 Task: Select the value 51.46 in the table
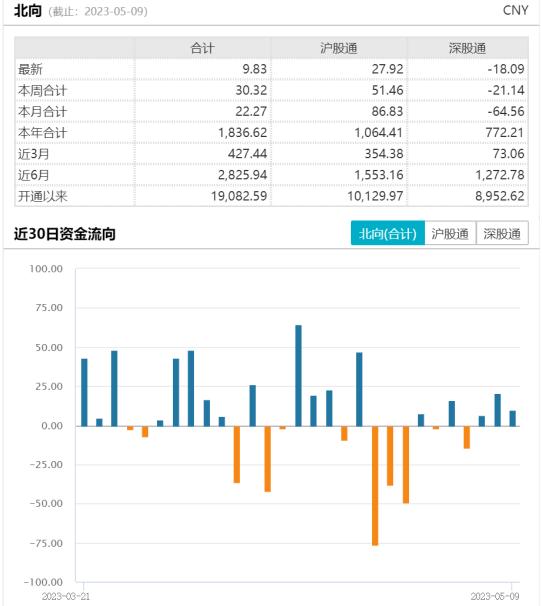click(387, 90)
